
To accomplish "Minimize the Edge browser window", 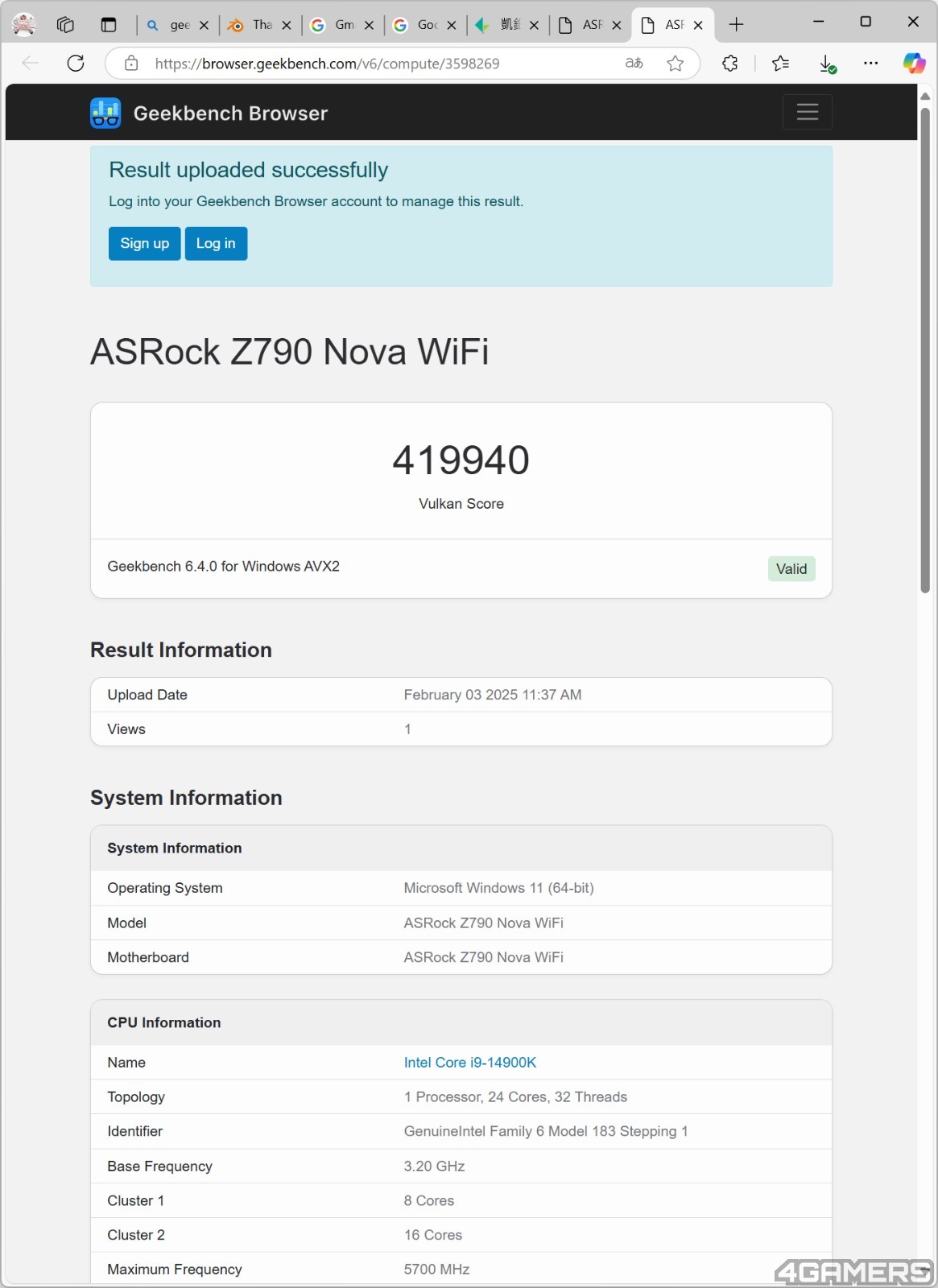I will (x=819, y=23).
